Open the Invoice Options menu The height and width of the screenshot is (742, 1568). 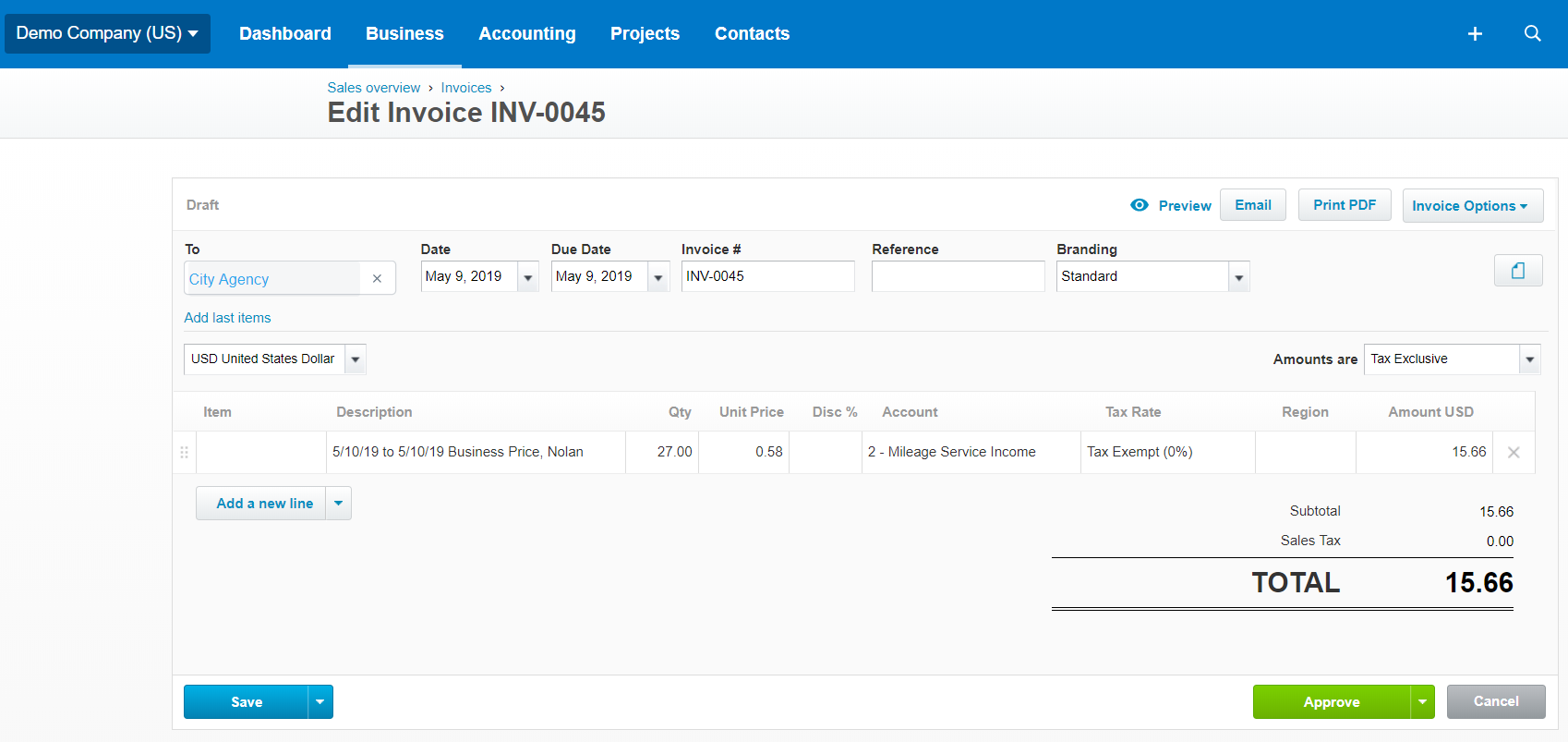click(1473, 205)
